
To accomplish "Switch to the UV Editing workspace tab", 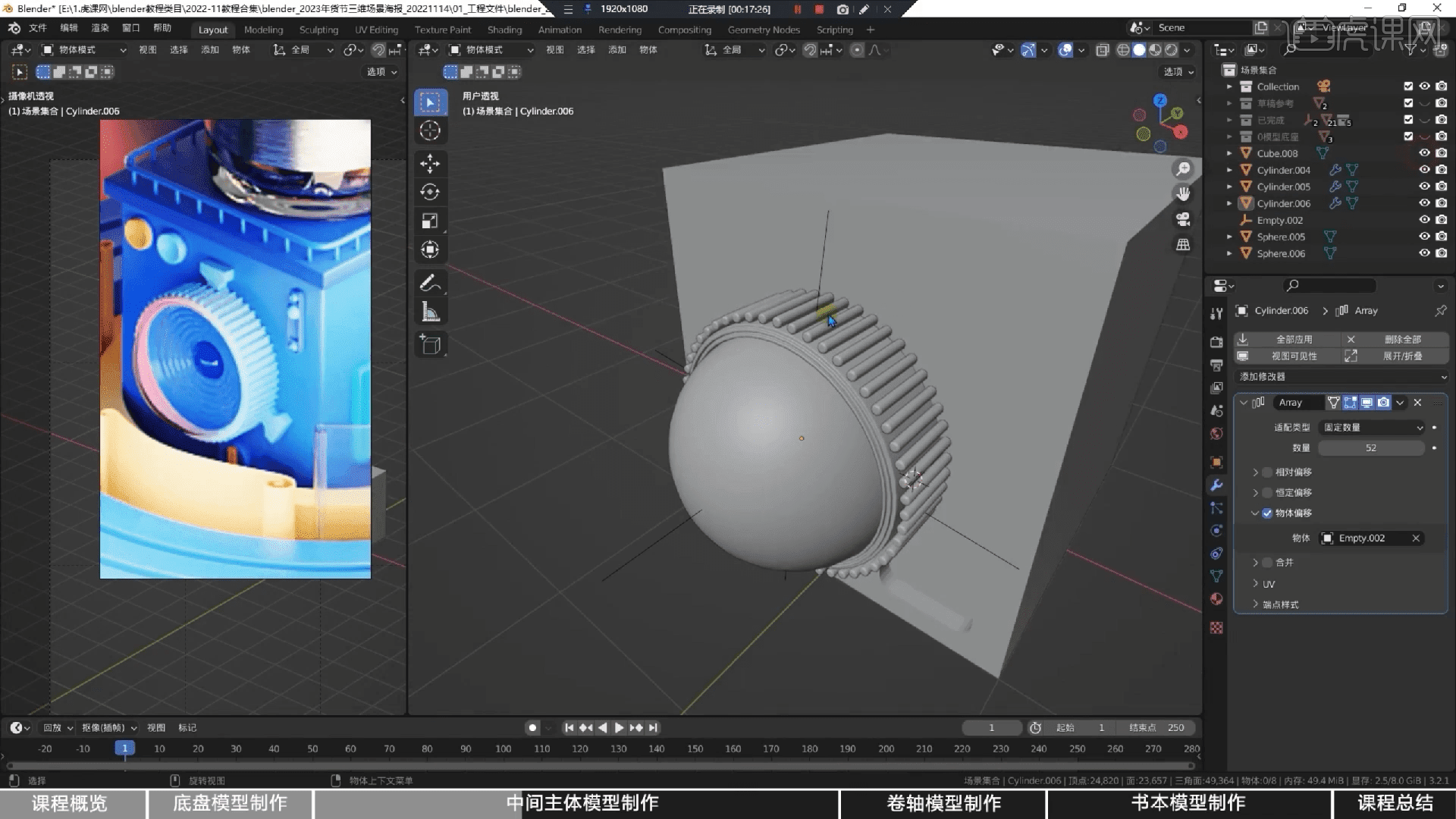I will 376,30.
